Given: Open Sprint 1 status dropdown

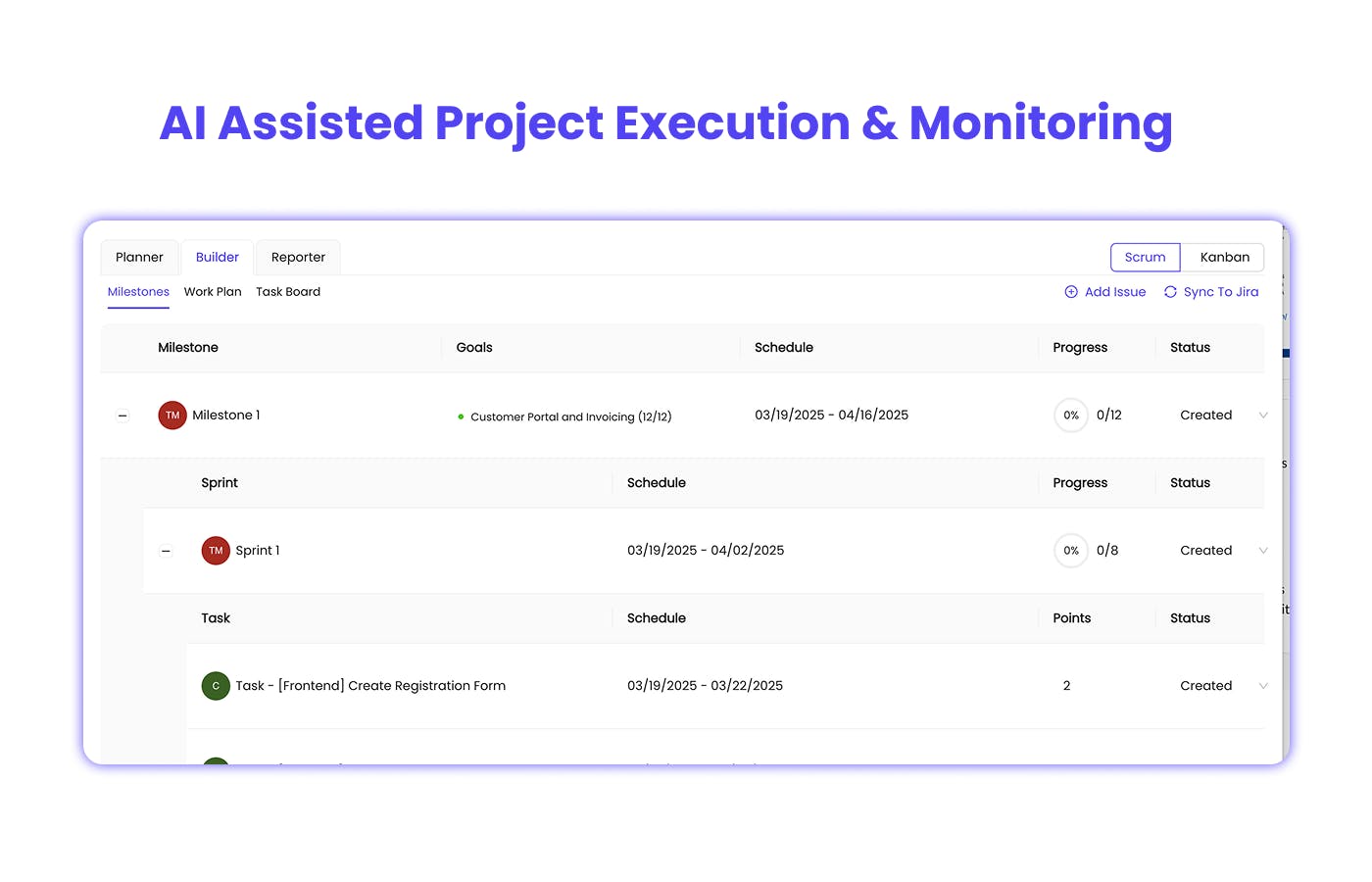Looking at the screenshot, I should point(1263,551).
